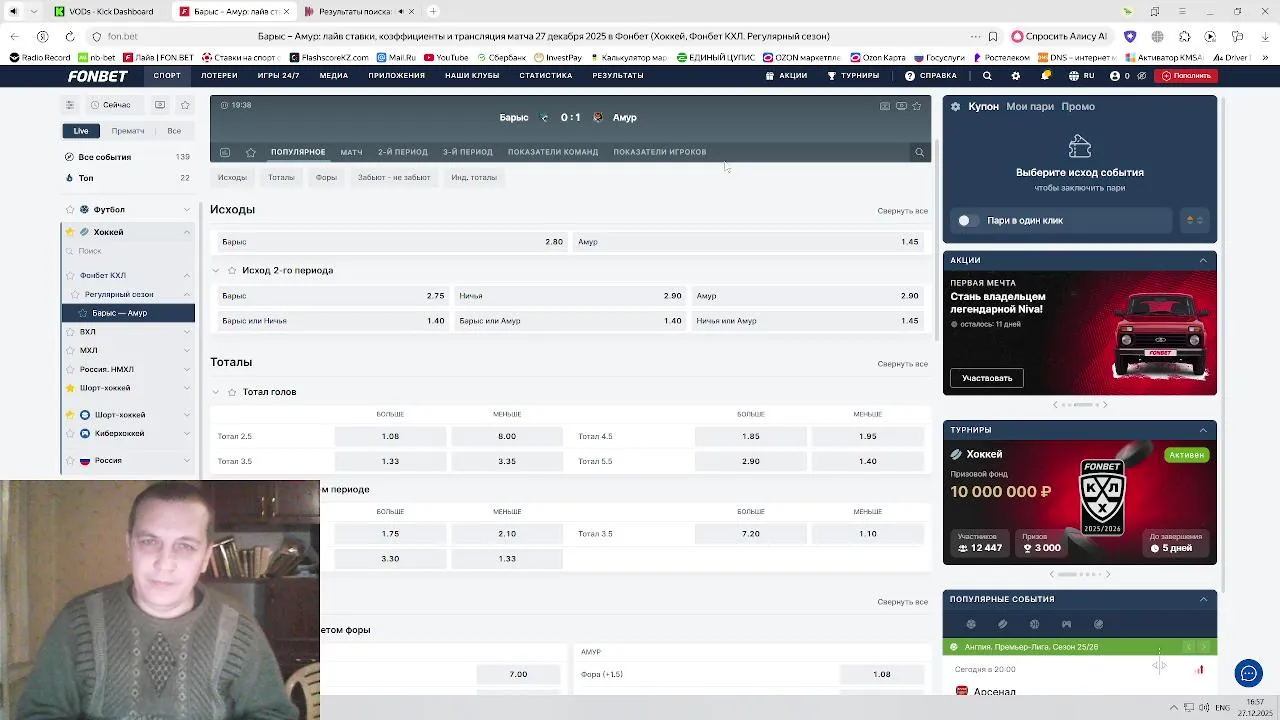Add Барыс — Амур match to favorites star in scoreboard
The width and height of the screenshot is (1280, 720).
(x=917, y=106)
